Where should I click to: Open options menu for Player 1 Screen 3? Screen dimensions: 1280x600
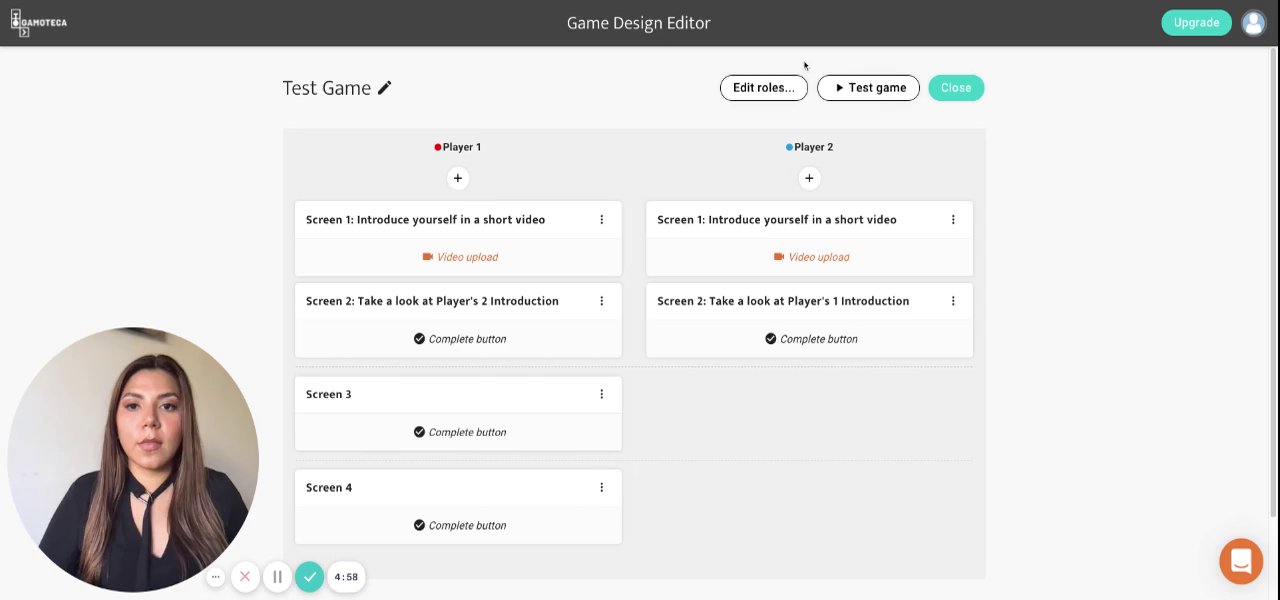[x=601, y=394]
